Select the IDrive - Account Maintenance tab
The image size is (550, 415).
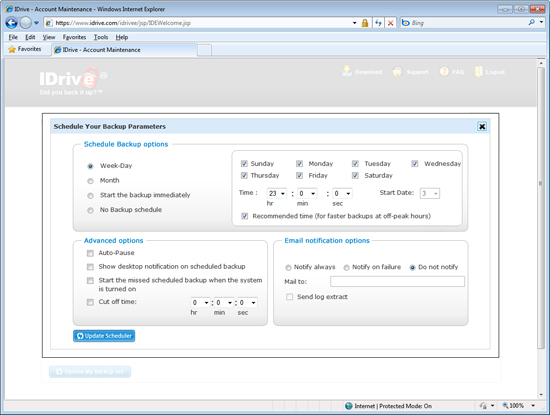tap(124, 50)
